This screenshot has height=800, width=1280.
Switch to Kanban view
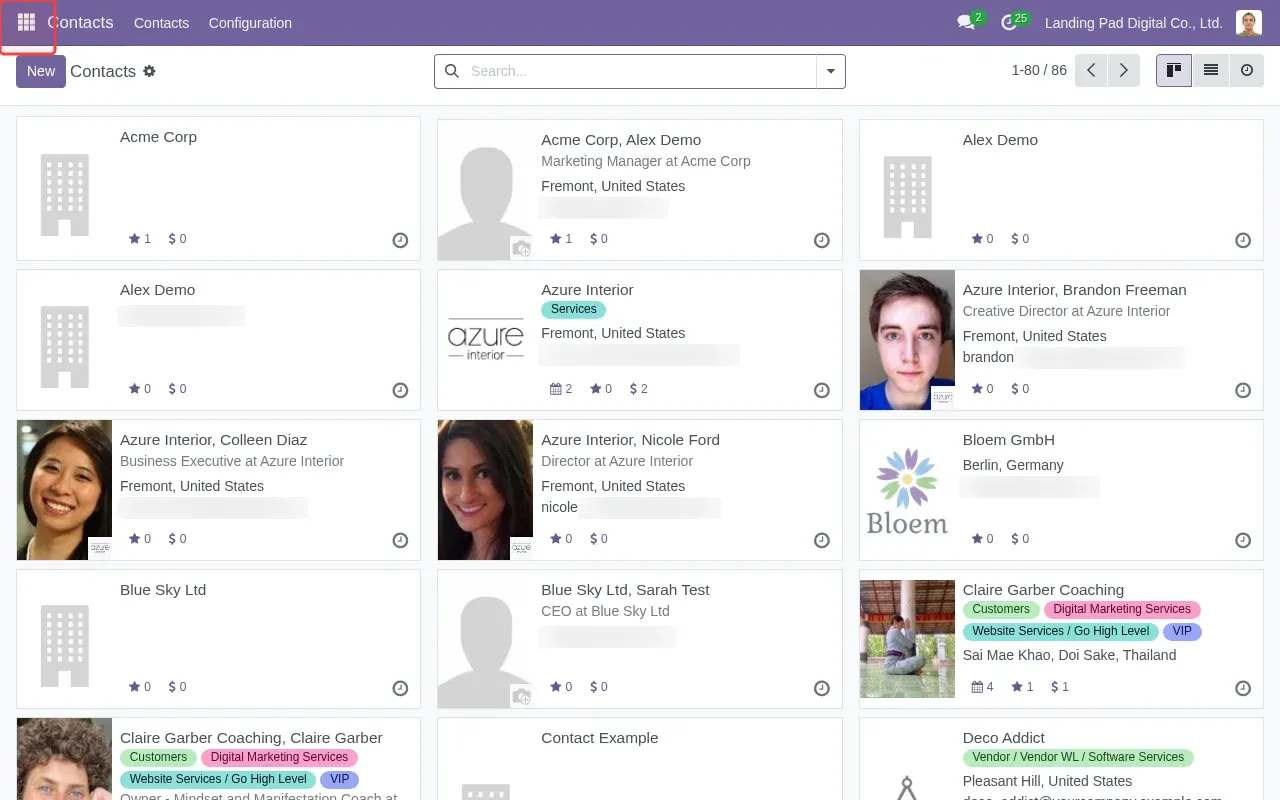coord(1174,70)
